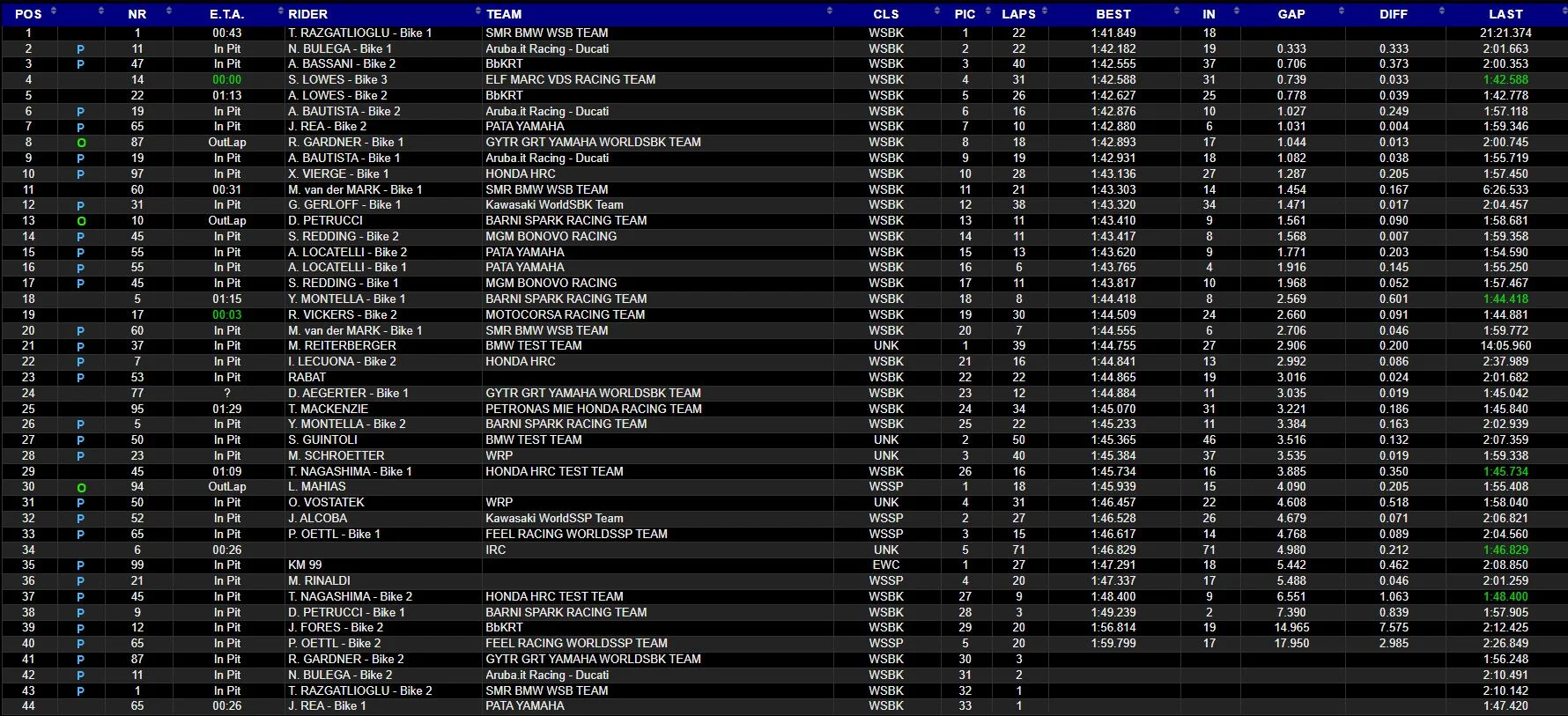Click the P icon for T. Razgatlioglu Bike 2

pos(81,691)
